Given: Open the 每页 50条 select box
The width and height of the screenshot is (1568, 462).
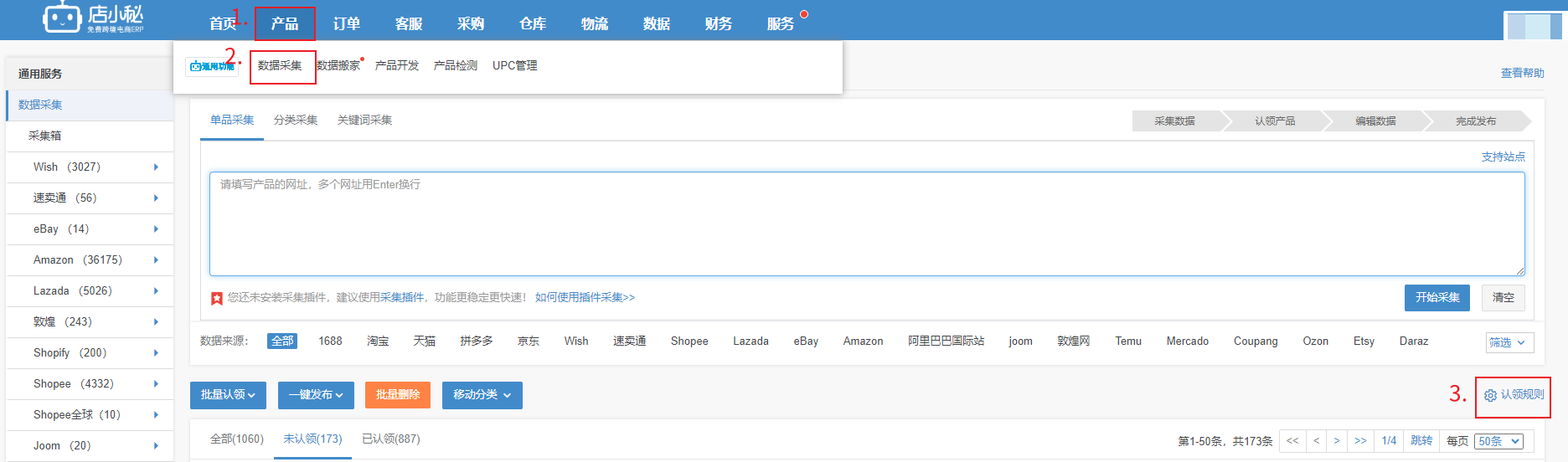Looking at the screenshot, I should click(x=1499, y=441).
